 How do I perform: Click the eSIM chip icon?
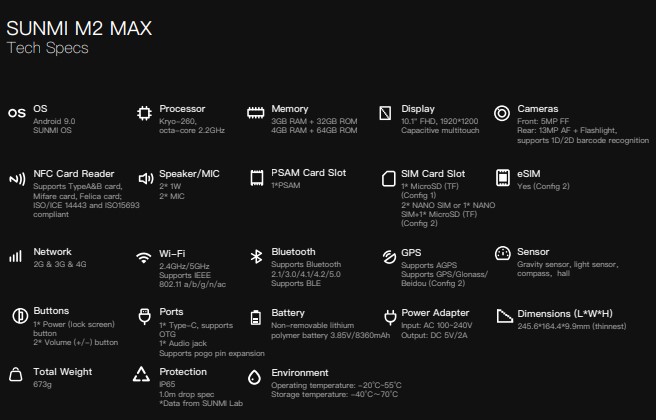tap(502, 178)
